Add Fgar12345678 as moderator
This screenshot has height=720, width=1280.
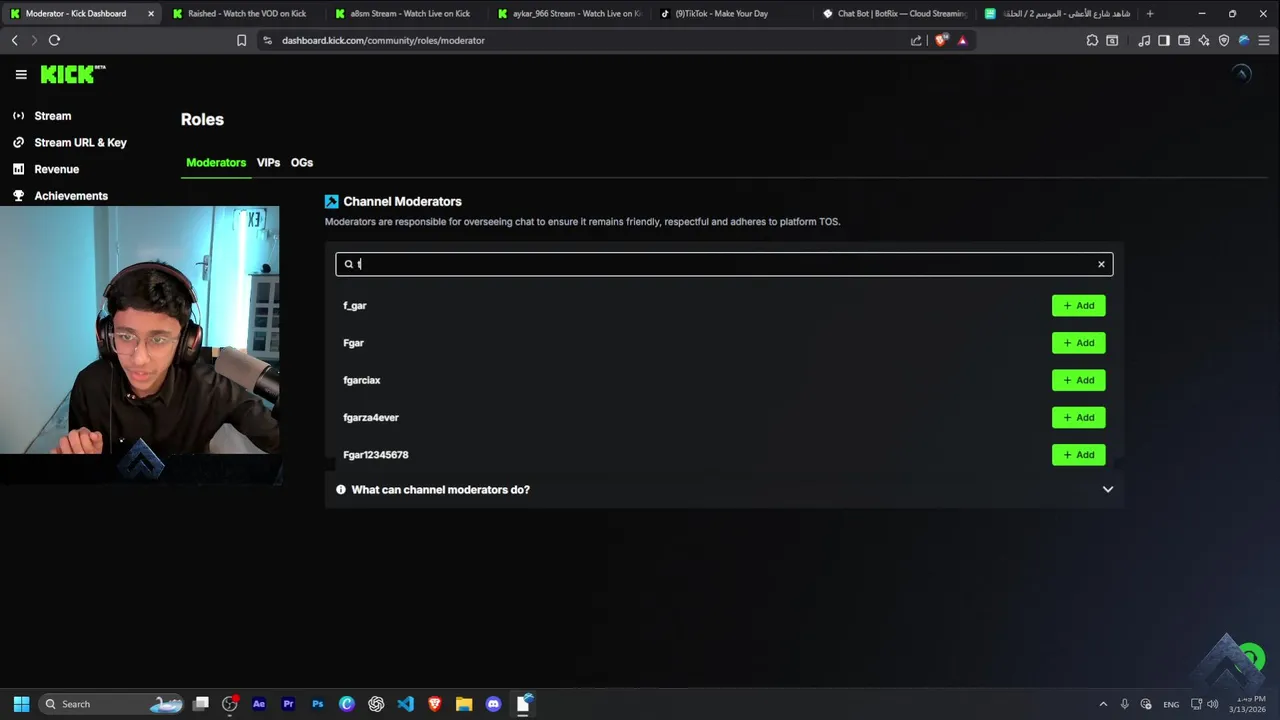tap(1078, 455)
